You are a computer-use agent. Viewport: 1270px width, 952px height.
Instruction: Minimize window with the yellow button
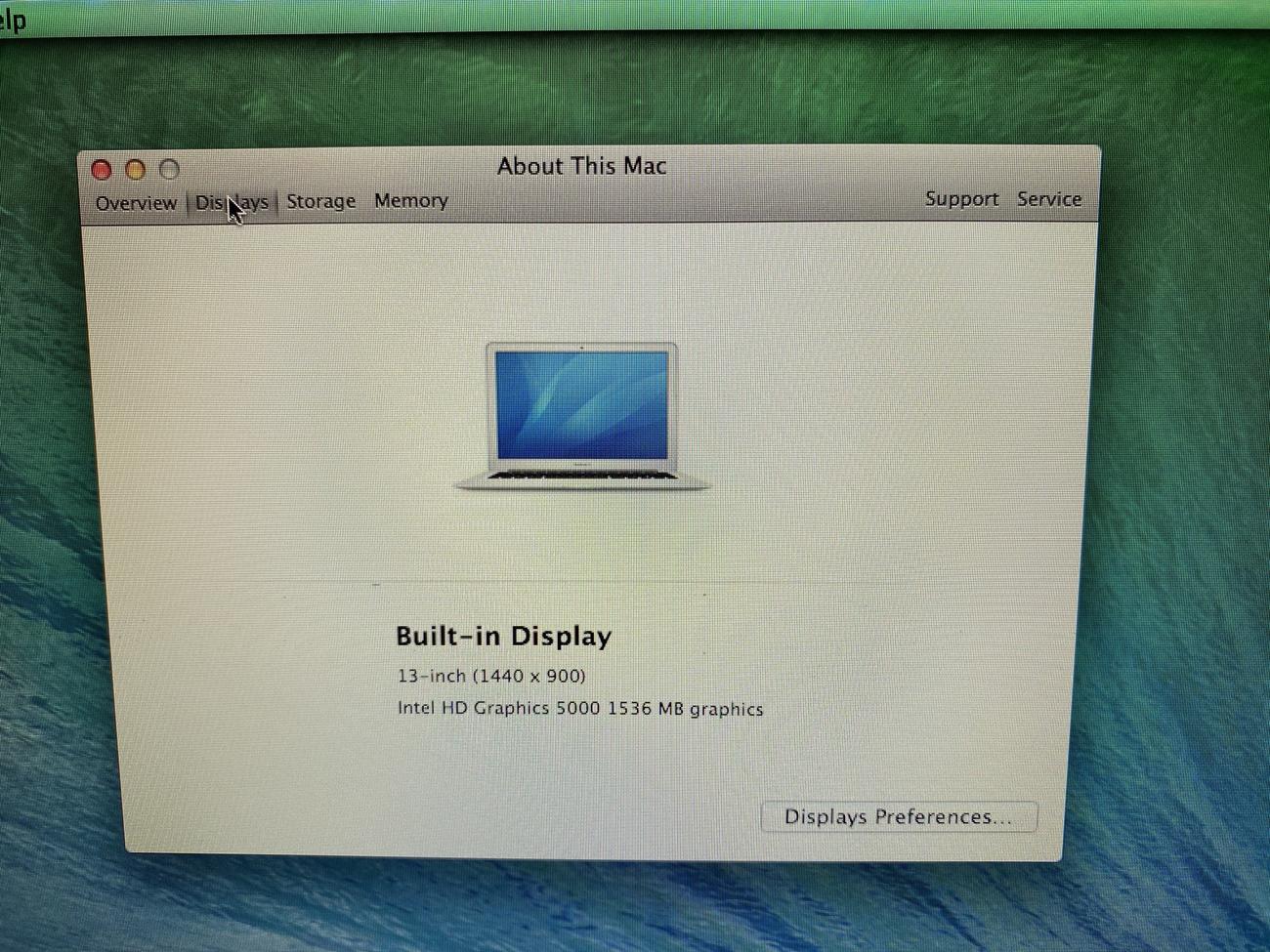click(136, 170)
